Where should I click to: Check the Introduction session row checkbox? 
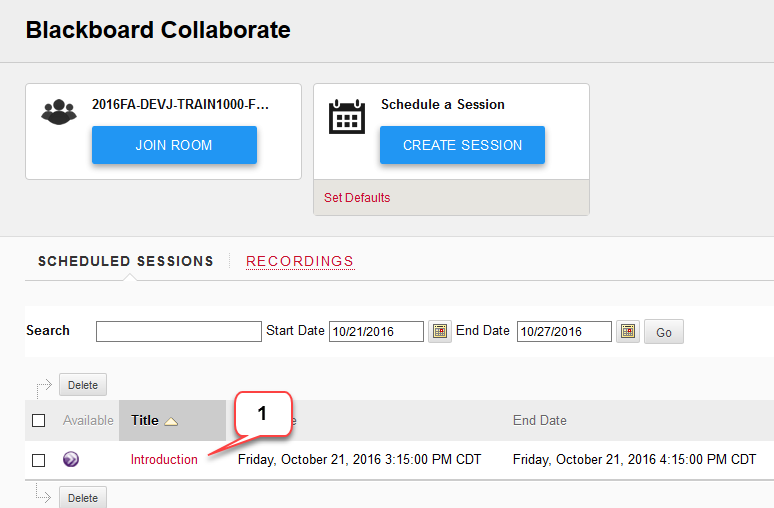click(39, 460)
